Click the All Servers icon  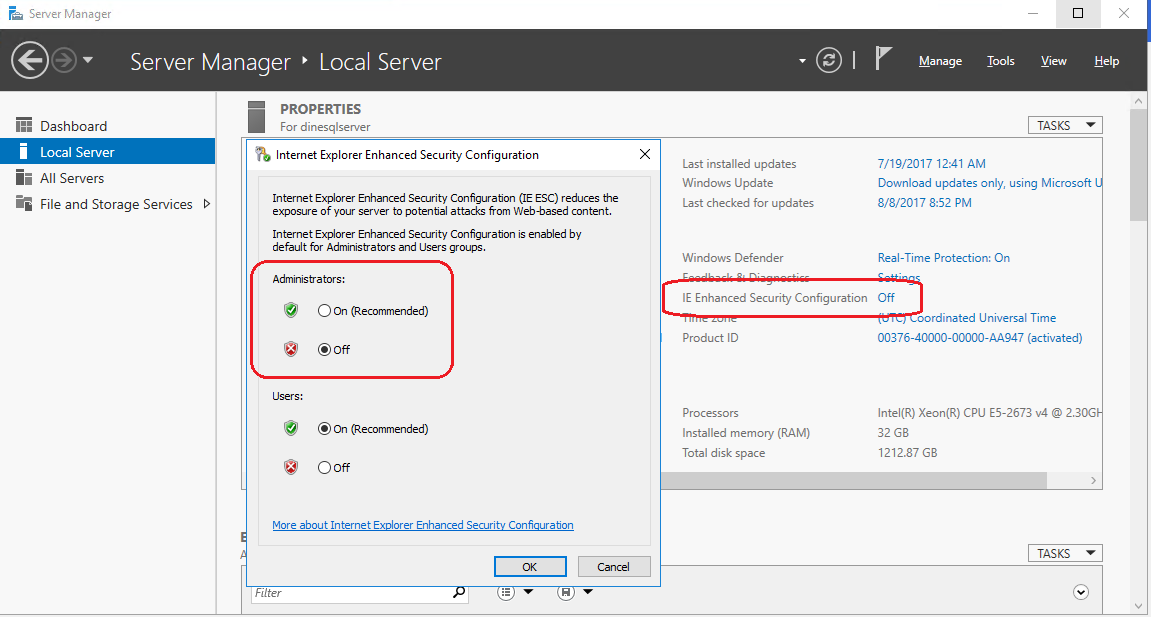(24, 178)
